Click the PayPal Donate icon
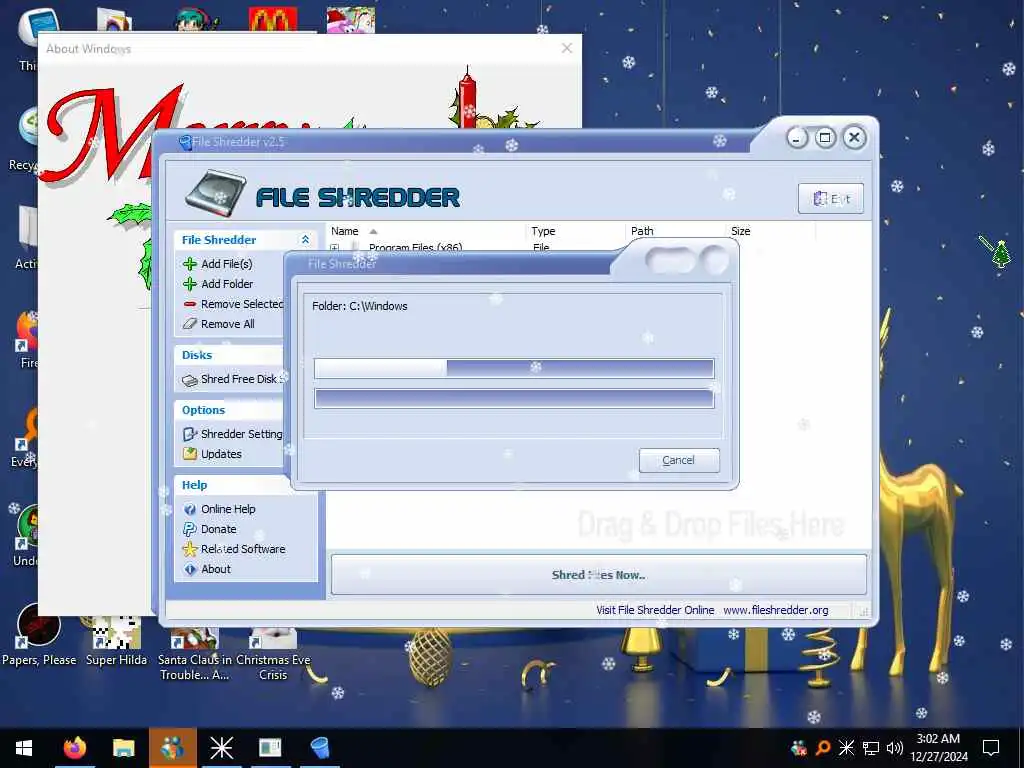Screen dimensions: 1024x768 190,529
